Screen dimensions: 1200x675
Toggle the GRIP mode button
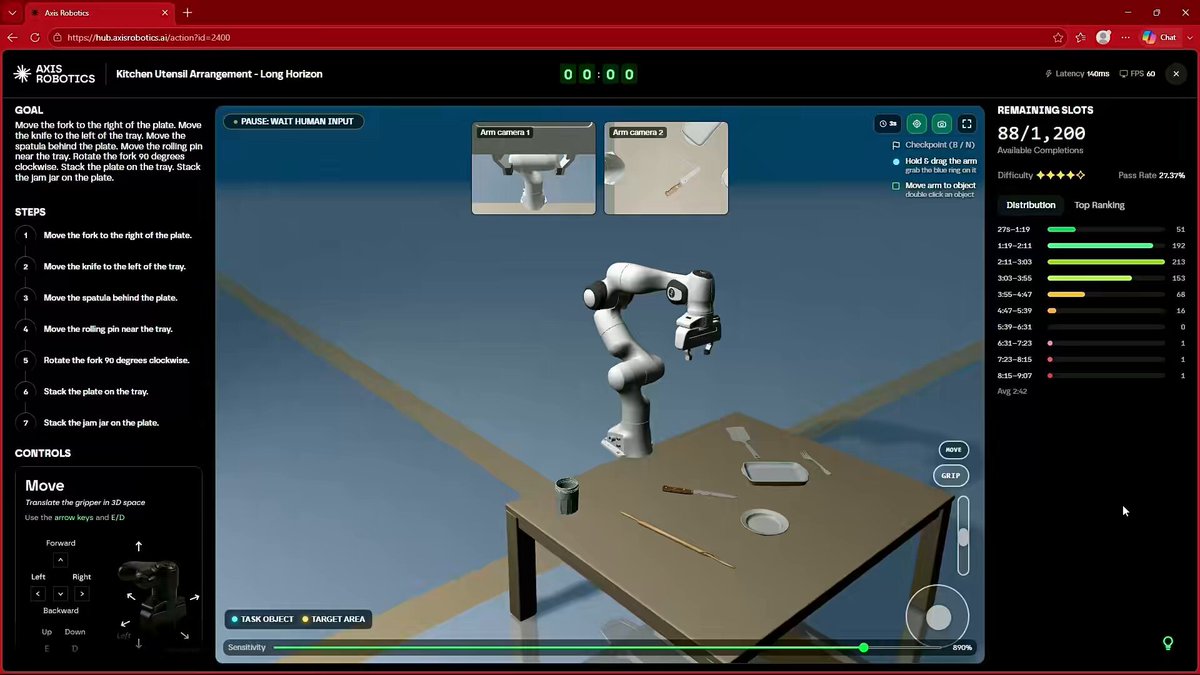[951, 476]
